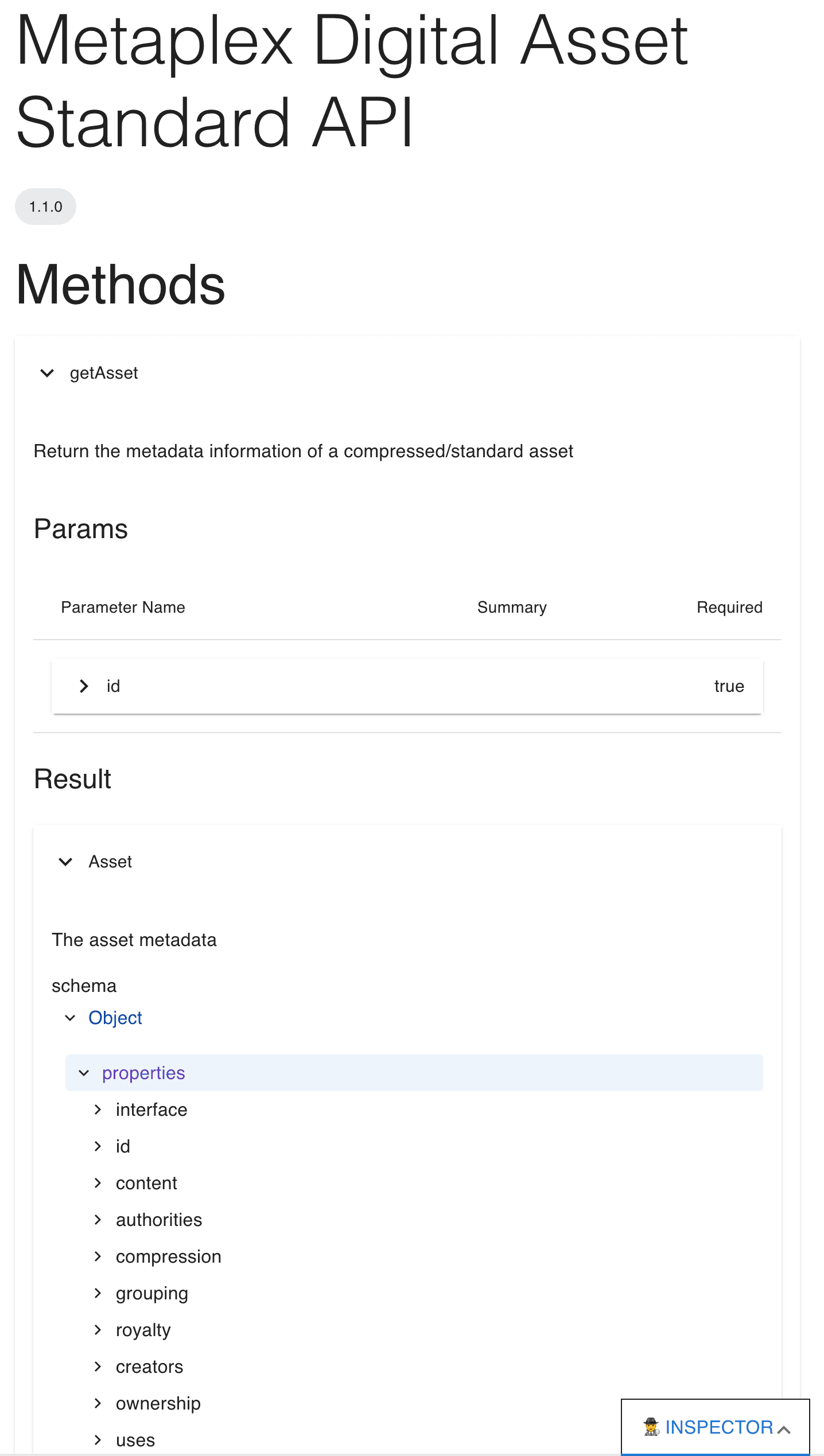Expand the royalty property
The height and width of the screenshot is (1456, 824).
click(x=98, y=1330)
